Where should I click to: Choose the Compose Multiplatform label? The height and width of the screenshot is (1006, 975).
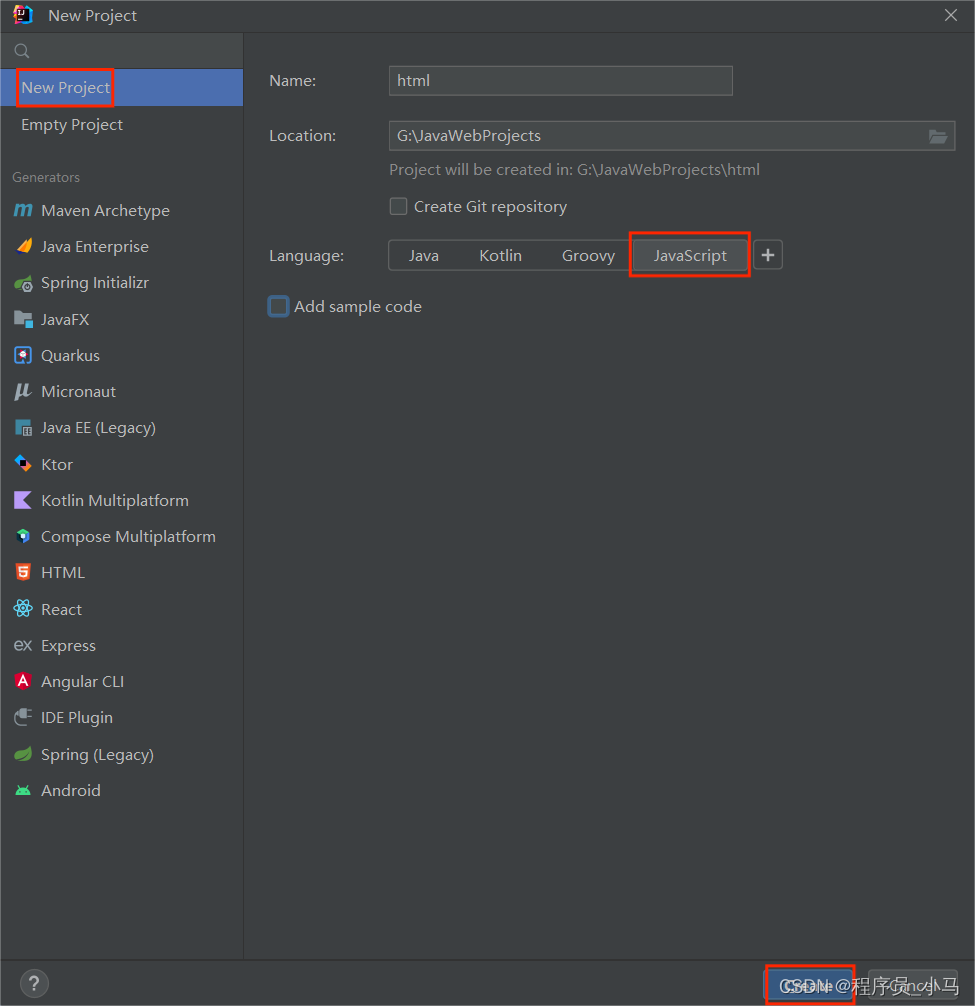(x=128, y=536)
